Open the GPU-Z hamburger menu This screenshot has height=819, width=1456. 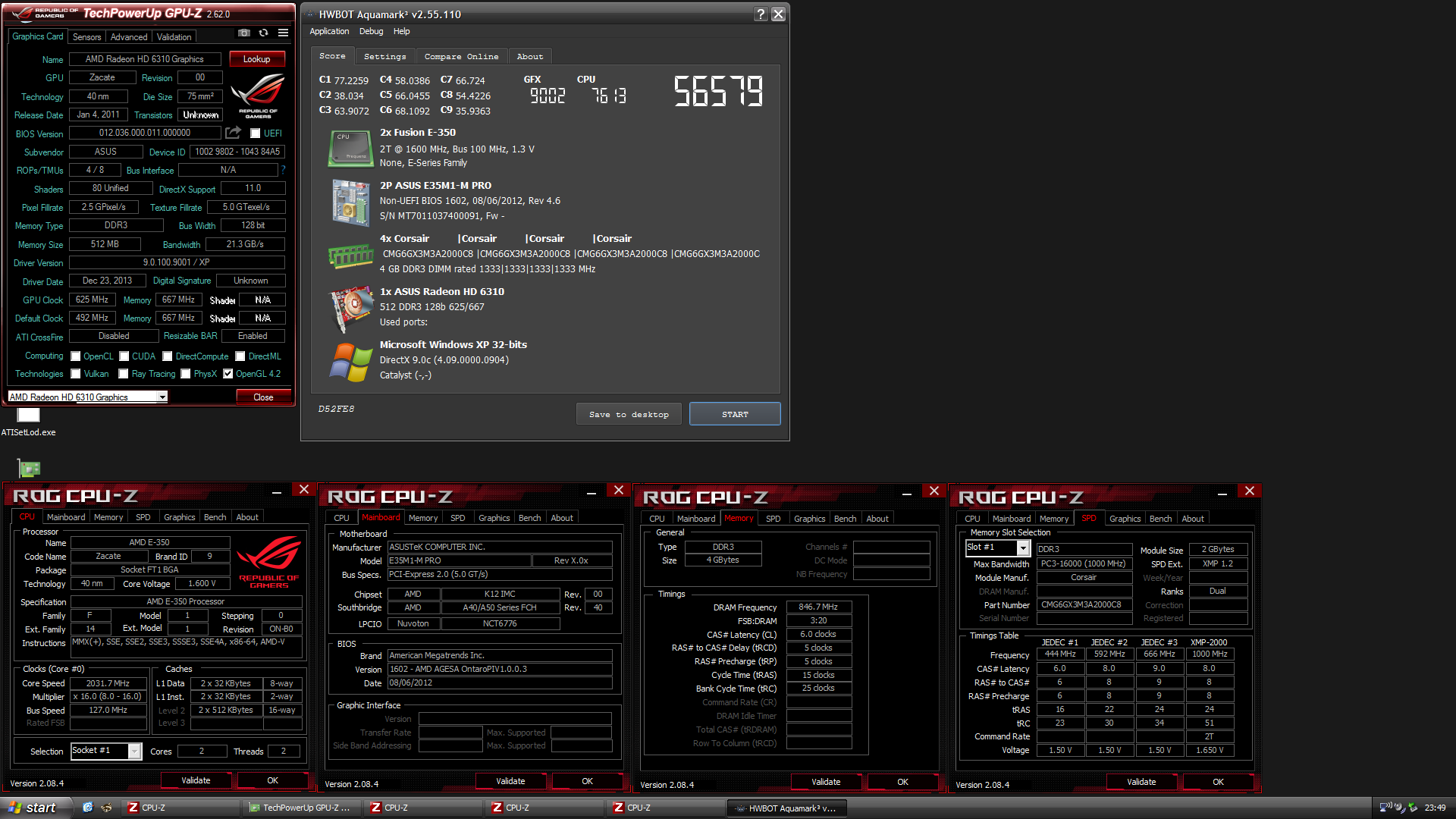[x=283, y=33]
